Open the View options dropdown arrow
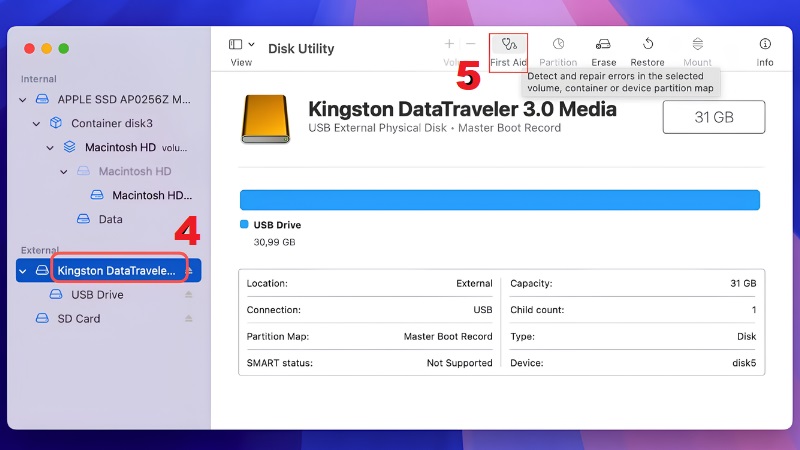The image size is (800, 450). [252, 44]
